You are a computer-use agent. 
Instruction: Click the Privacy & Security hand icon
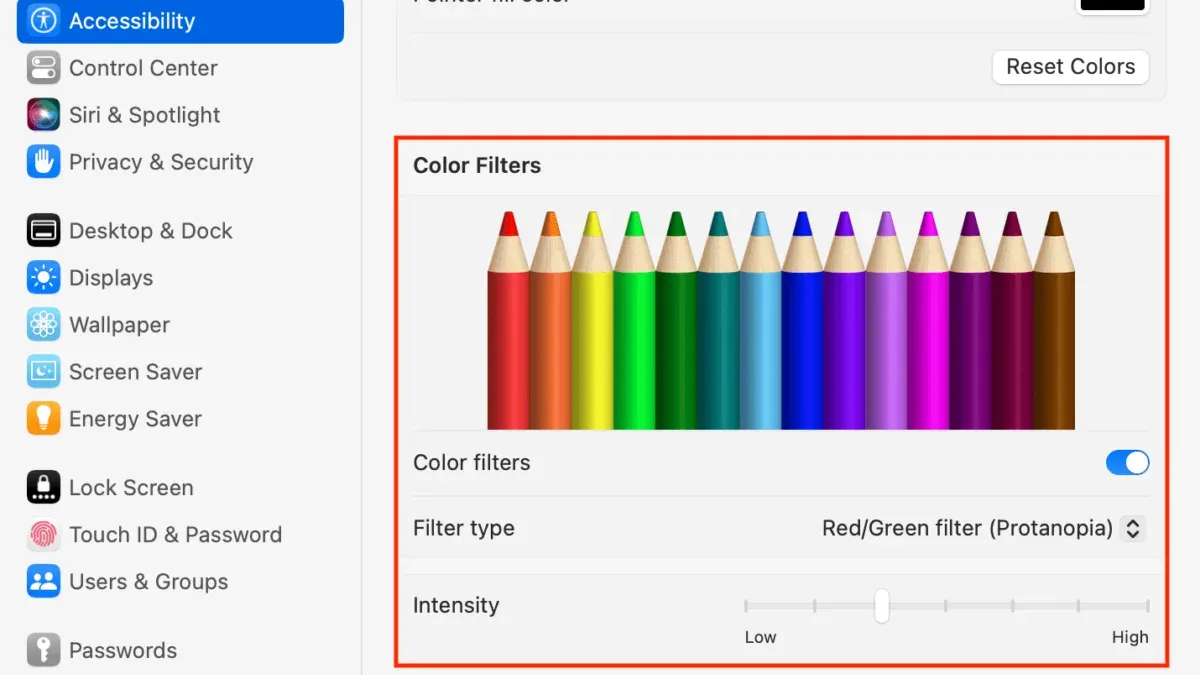[x=43, y=162]
